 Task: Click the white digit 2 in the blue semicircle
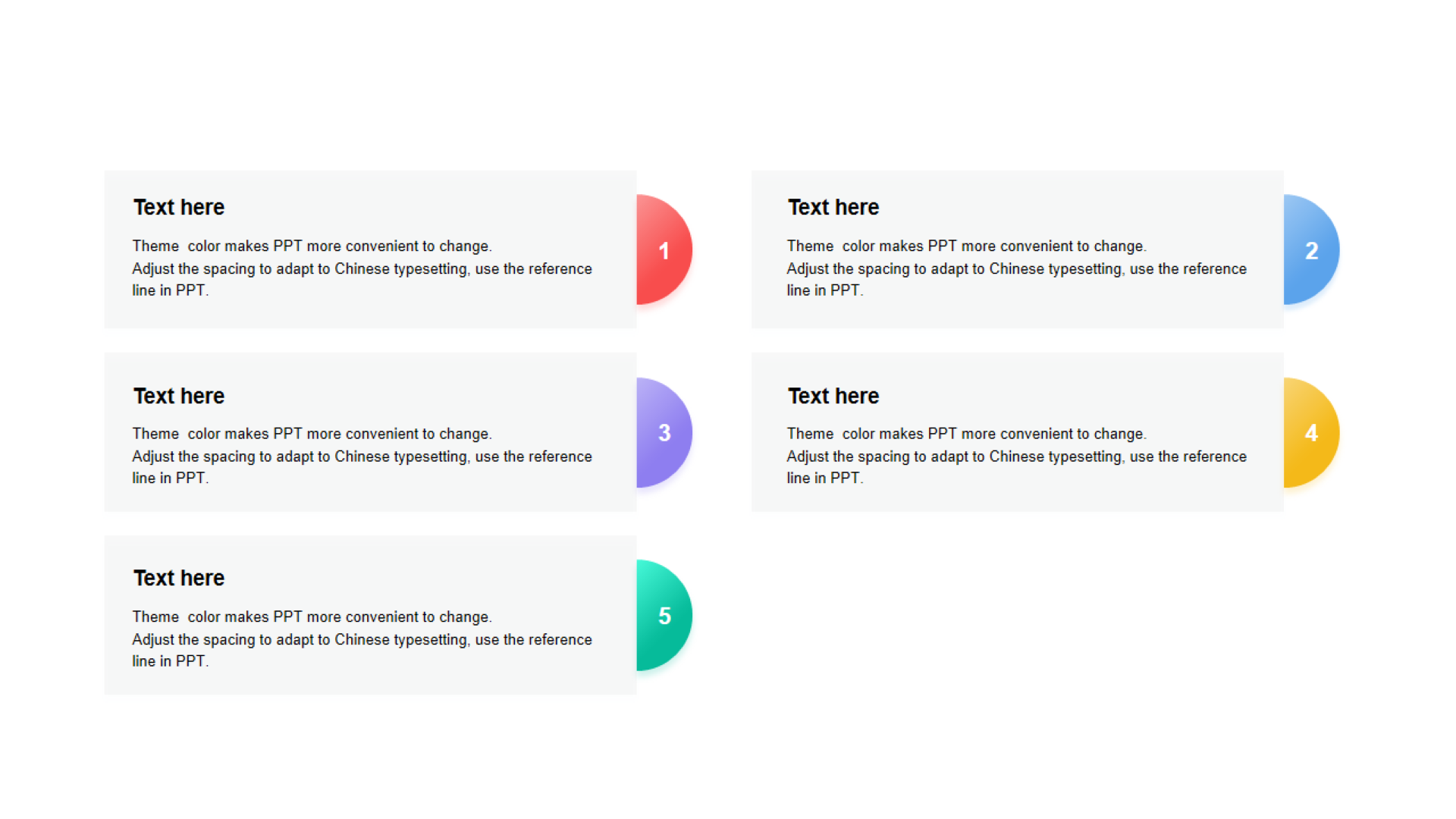pos(1311,251)
